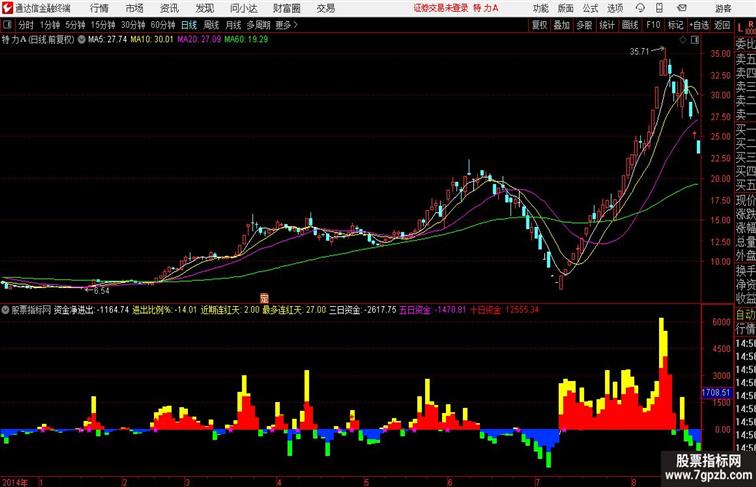This screenshot has width=756, height=487.
Task: Click the round icon beside 股票指标网 indicator
Action: click(x=5, y=310)
